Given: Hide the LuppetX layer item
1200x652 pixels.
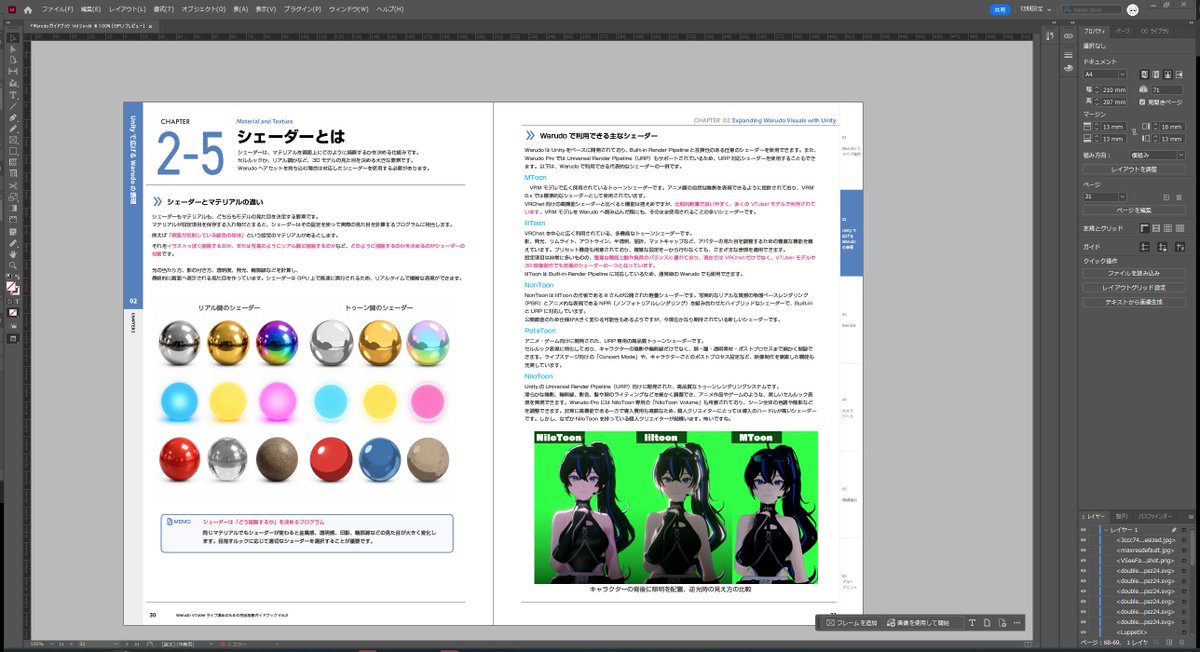Looking at the screenshot, I should pos(1083,632).
